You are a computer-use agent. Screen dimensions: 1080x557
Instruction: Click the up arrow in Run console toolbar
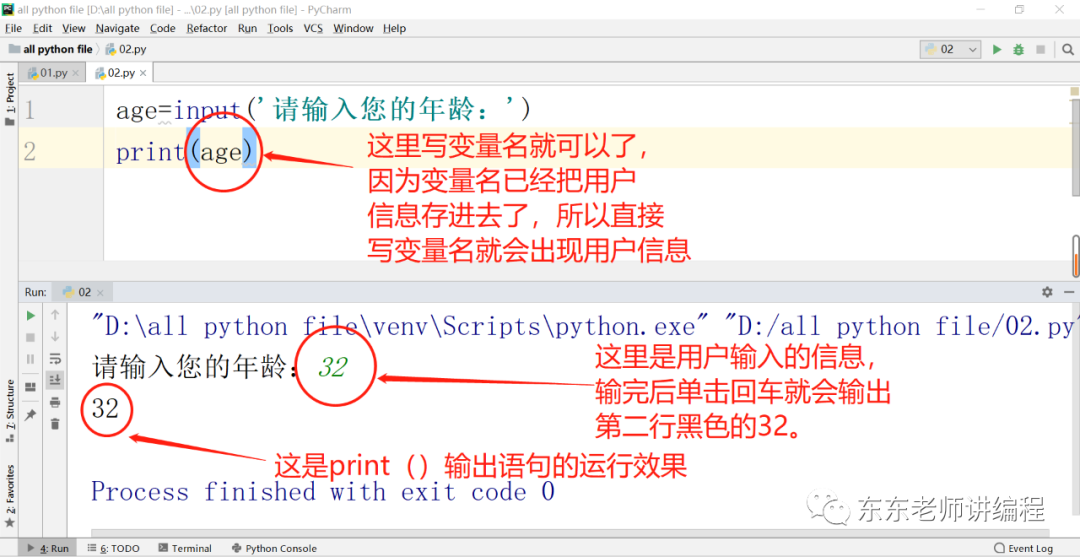click(x=56, y=315)
